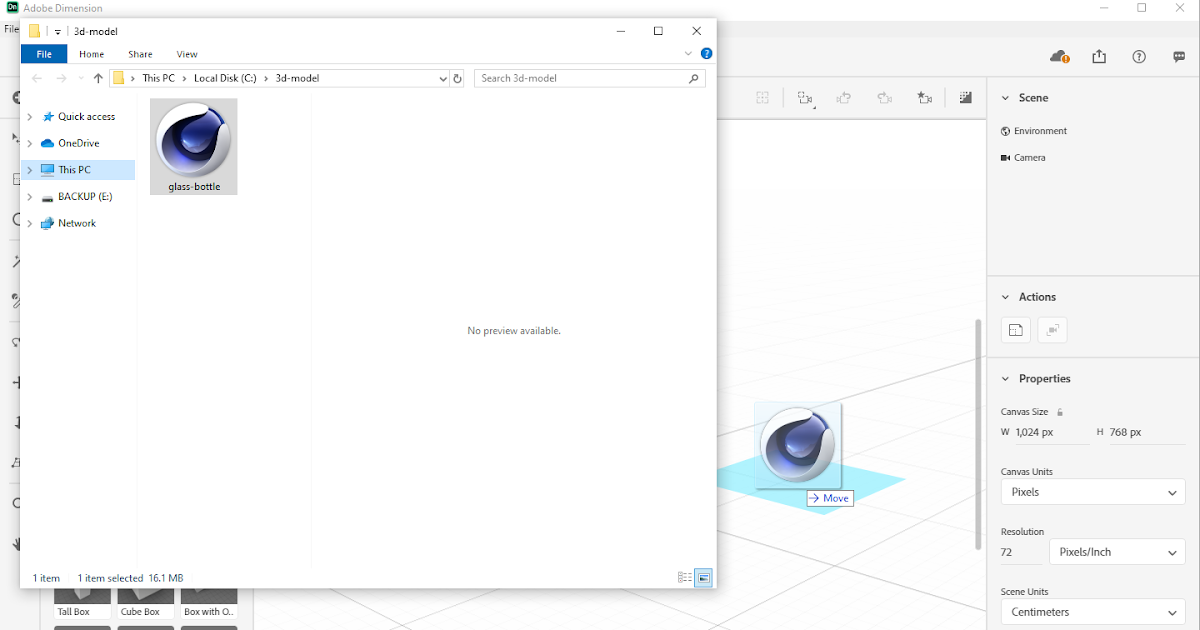Collapse the Properties panel section
This screenshot has height=630, width=1200.
tap(1006, 379)
